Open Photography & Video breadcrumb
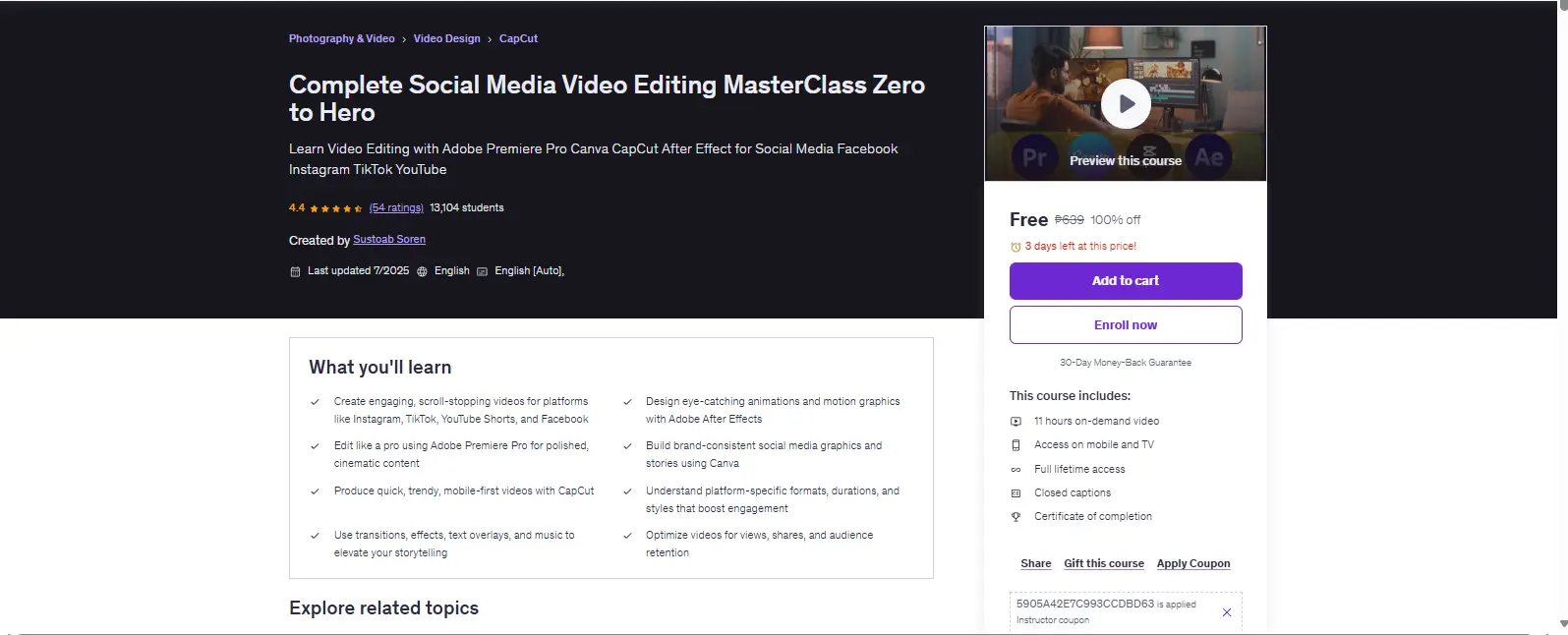 [341, 39]
